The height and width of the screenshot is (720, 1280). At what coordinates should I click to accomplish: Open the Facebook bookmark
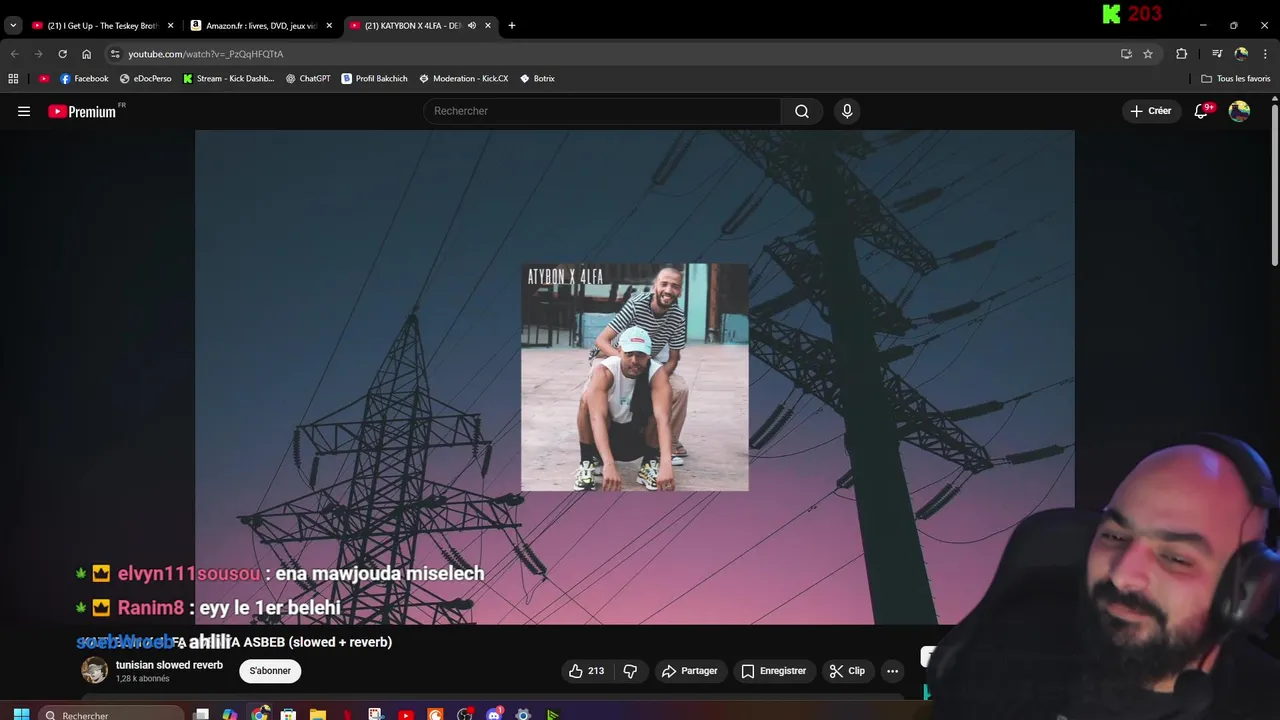pyautogui.click(x=84, y=78)
